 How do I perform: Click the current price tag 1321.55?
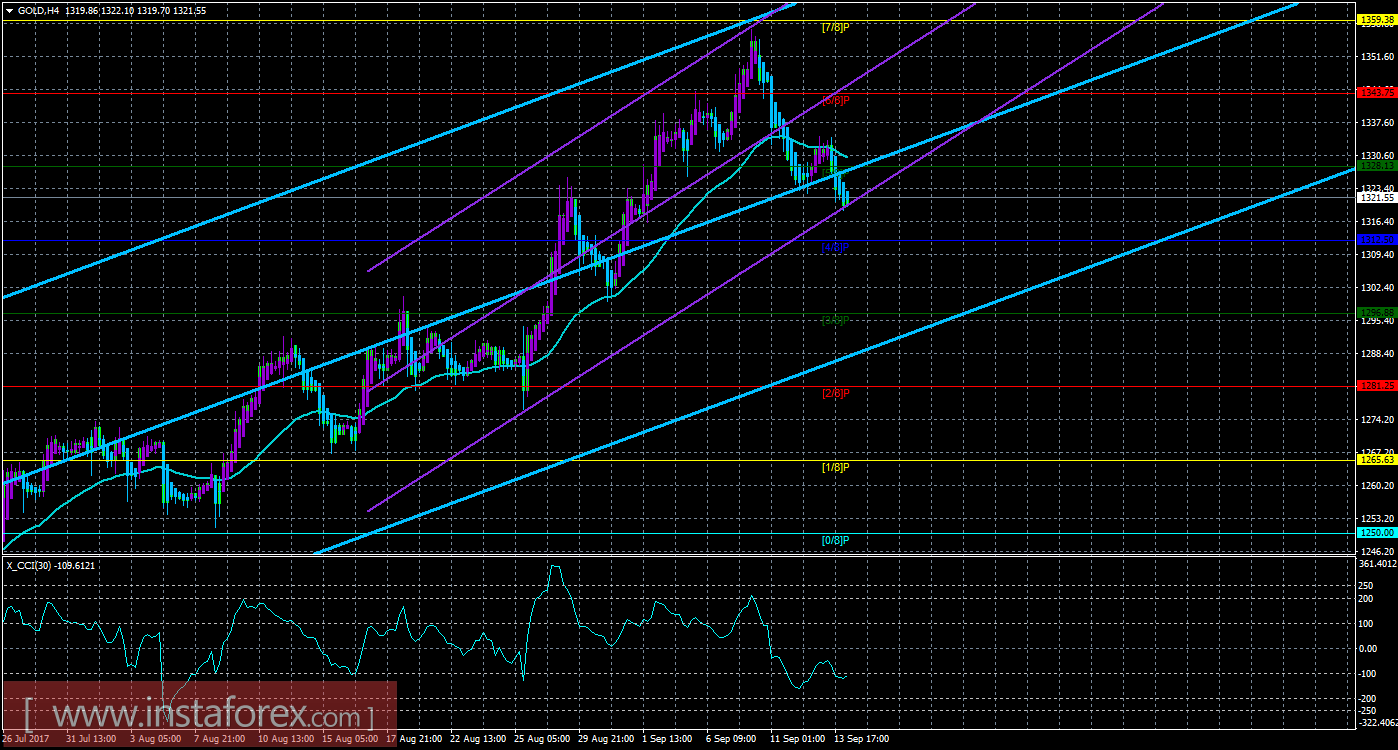(x=1376, y=198)
